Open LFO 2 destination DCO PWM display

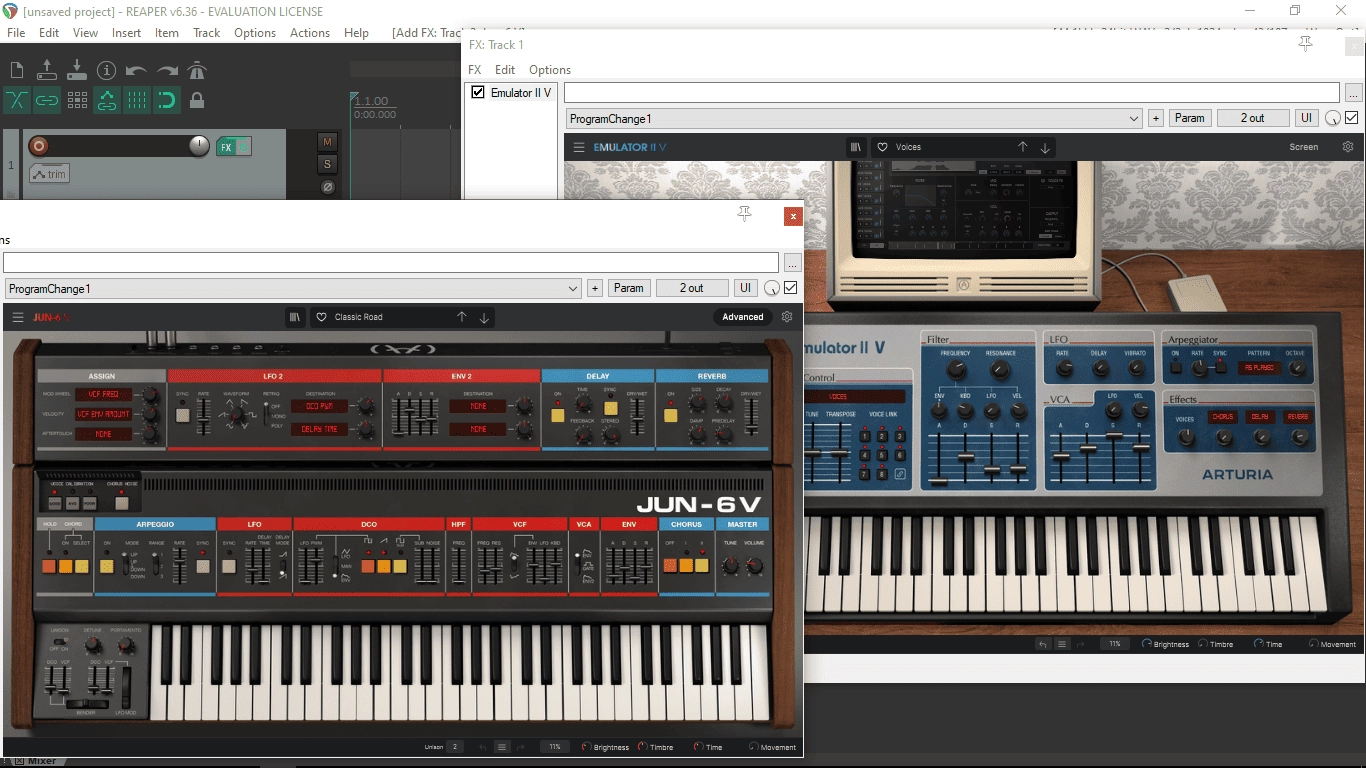coord(319,406)
